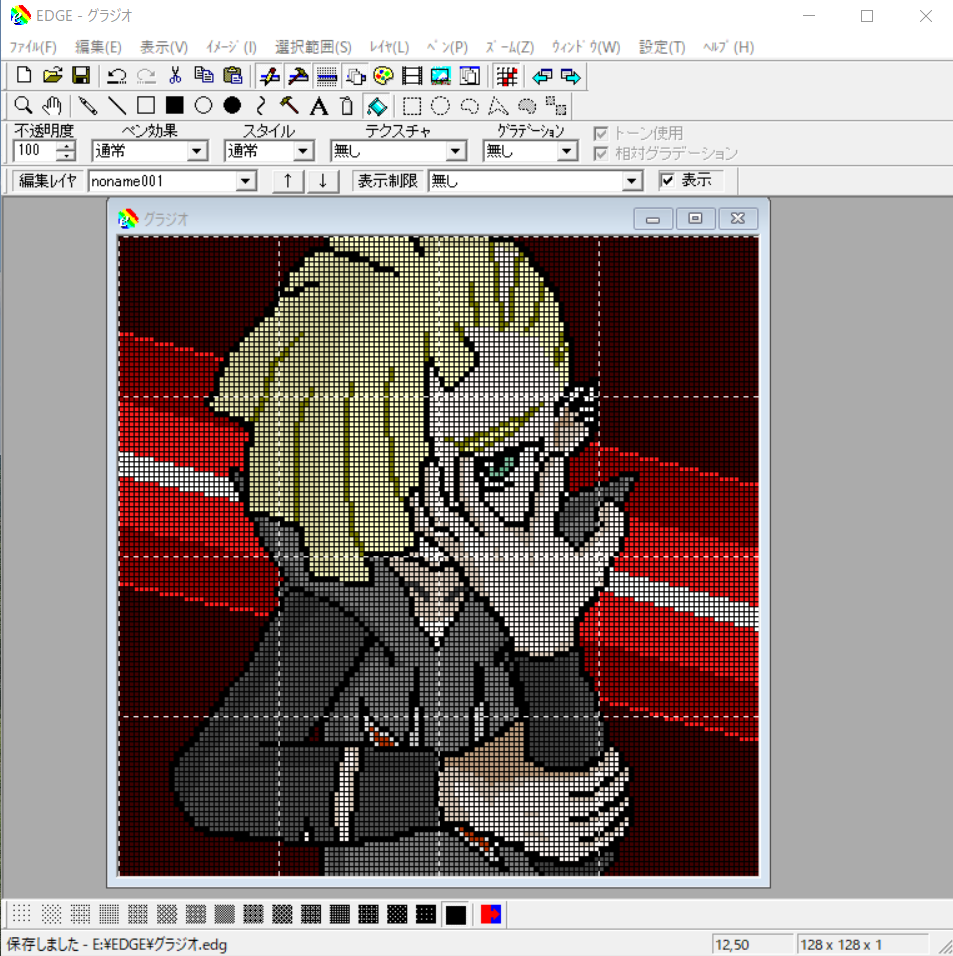Open the レイヤ(L) menu
This screenshot has height=956, width=953.
coord(389,47)
